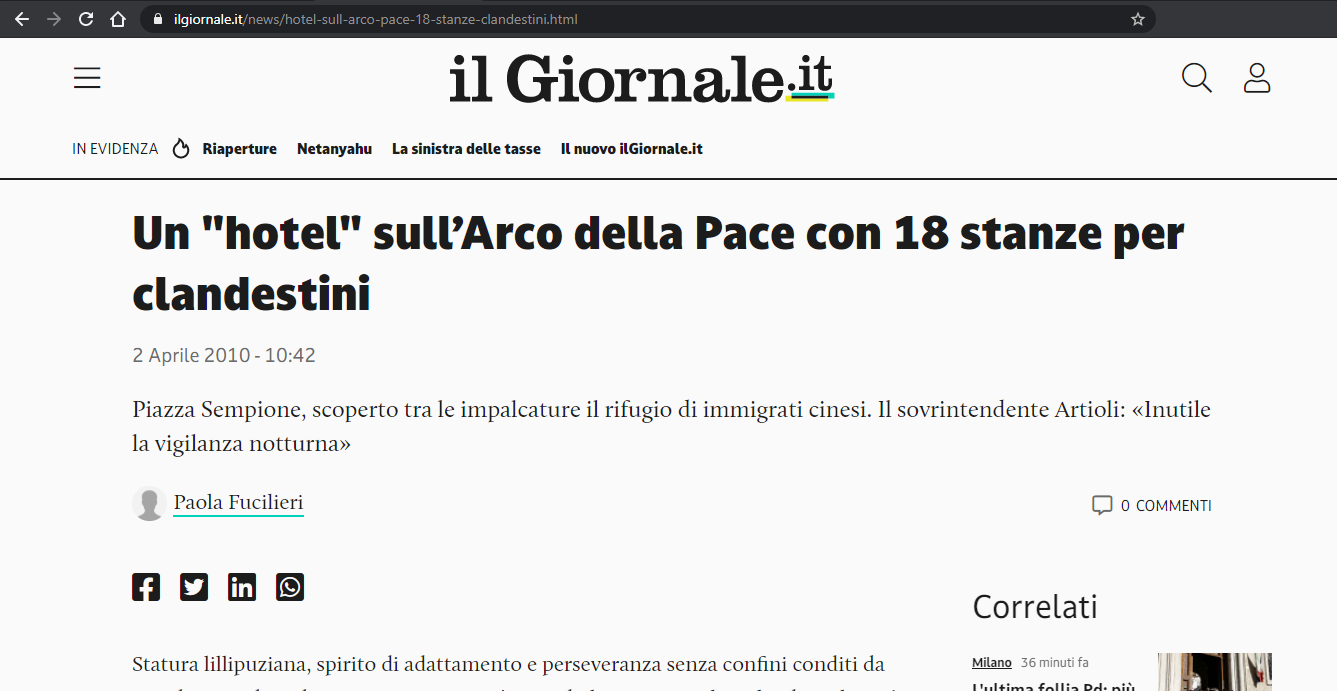Select La sinistra delle tasse topic
The width and height of the screenshot is (1337, 691).
click(x=466, y=149)
